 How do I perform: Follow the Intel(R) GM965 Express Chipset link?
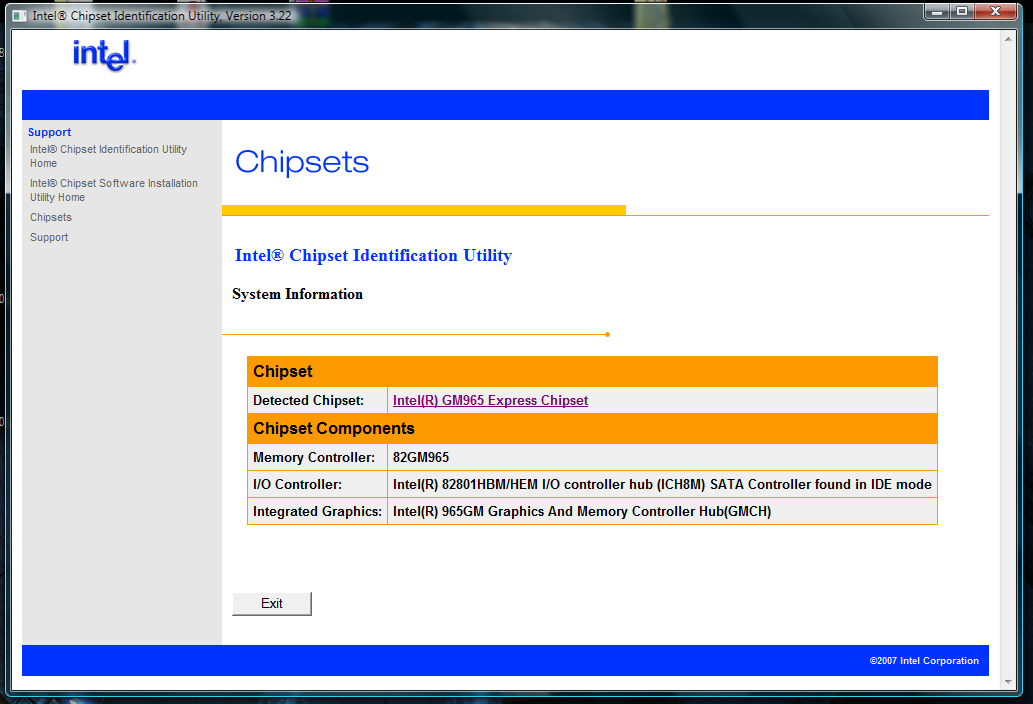pyautogui.click(x=490, y=400)
